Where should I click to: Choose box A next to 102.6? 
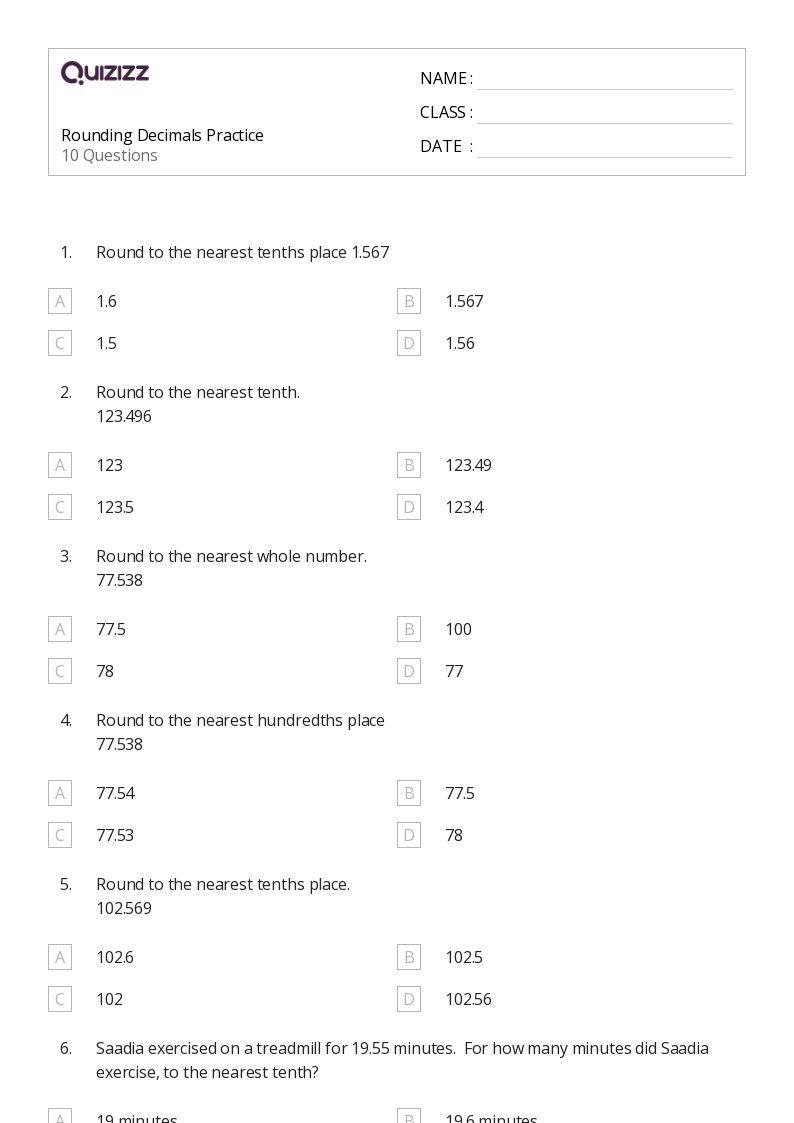point(60,958)
